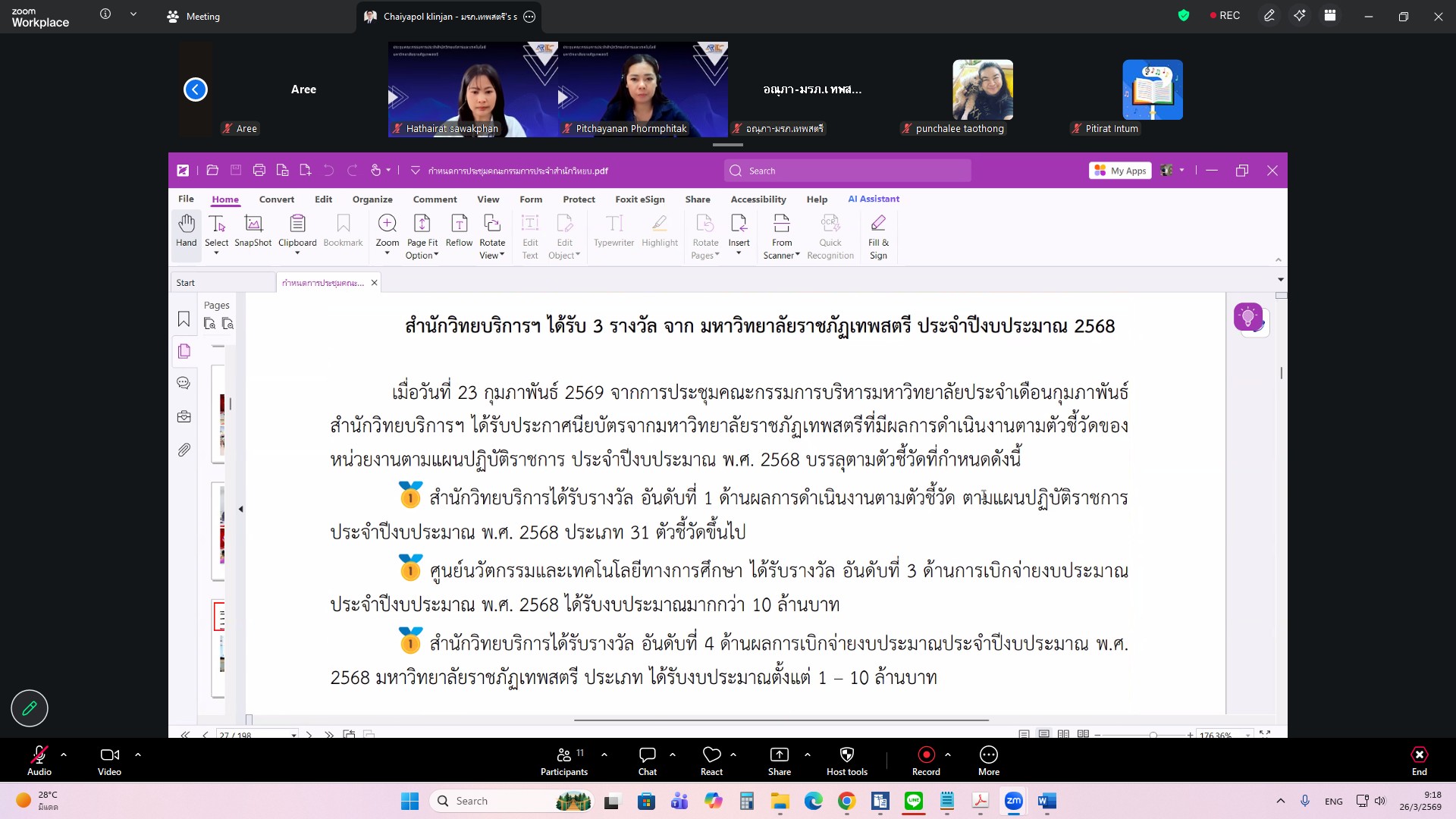
Task: Switch to the Comment ribbon tab
Action: (435, 199)
